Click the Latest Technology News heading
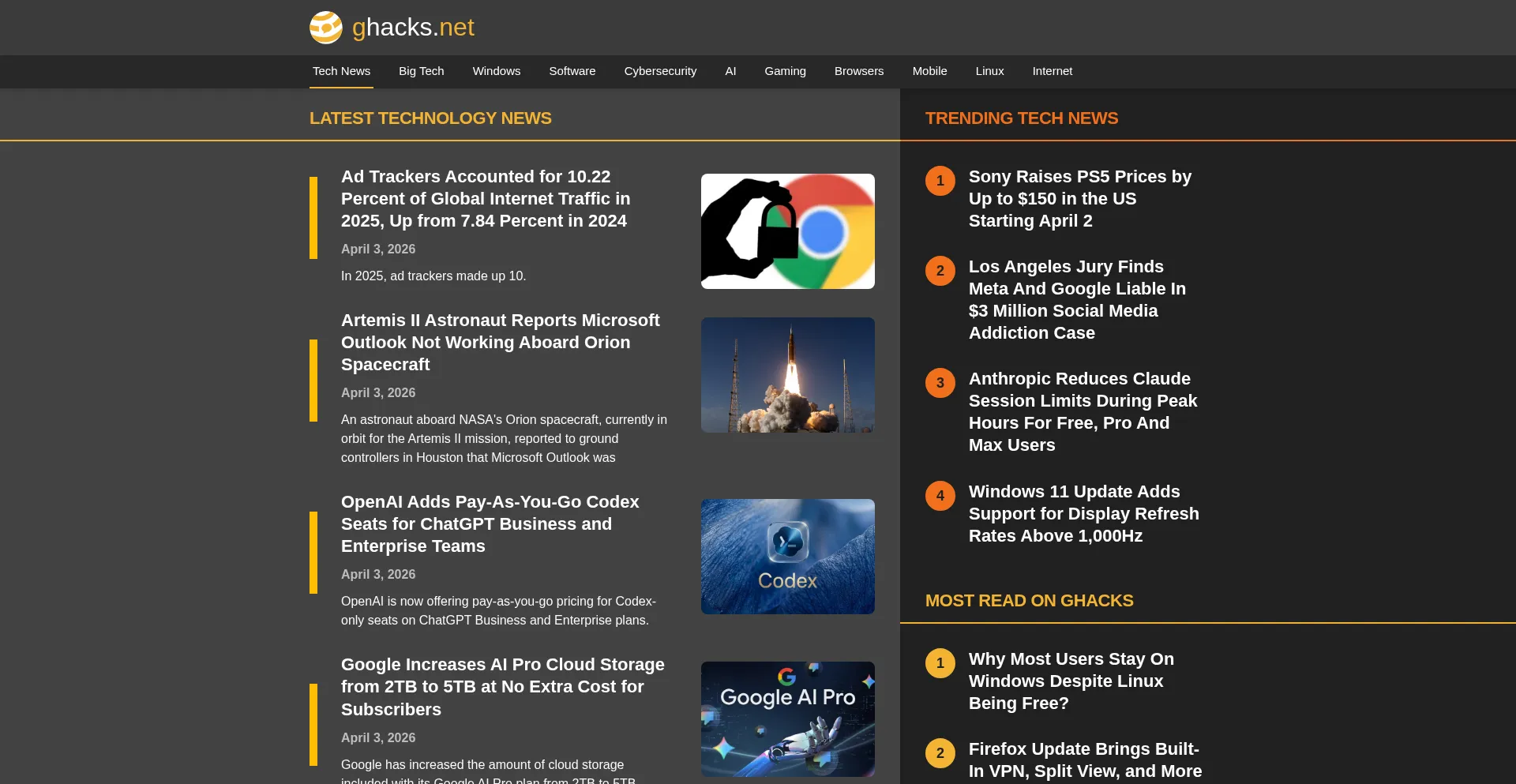This screenshot has width=1516, height=784. [x=430, y=118]
